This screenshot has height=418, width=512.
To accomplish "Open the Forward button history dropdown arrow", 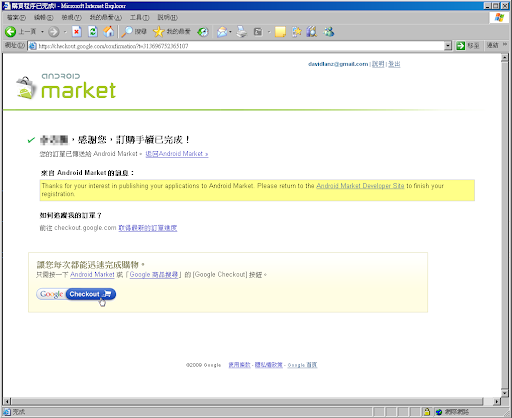I will 65,32.
